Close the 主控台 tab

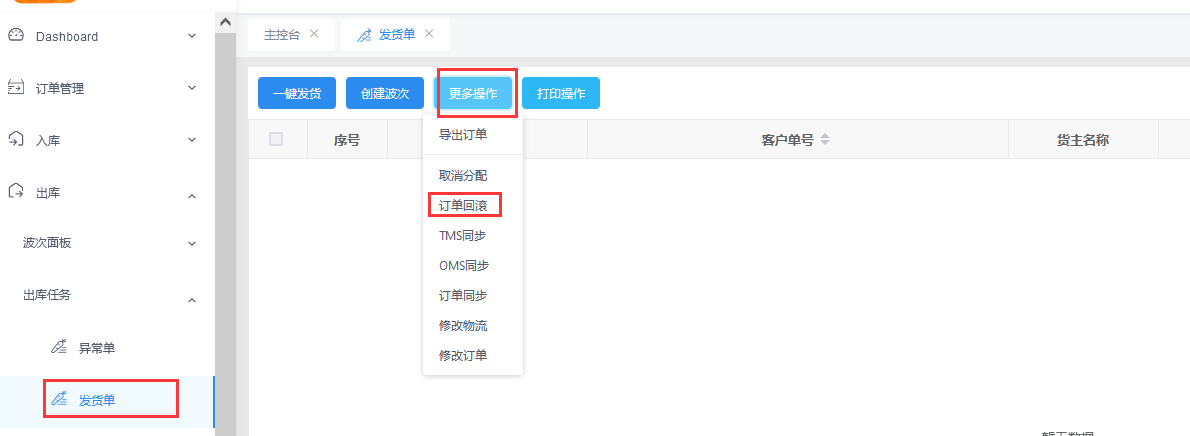(x=314, y=33)
